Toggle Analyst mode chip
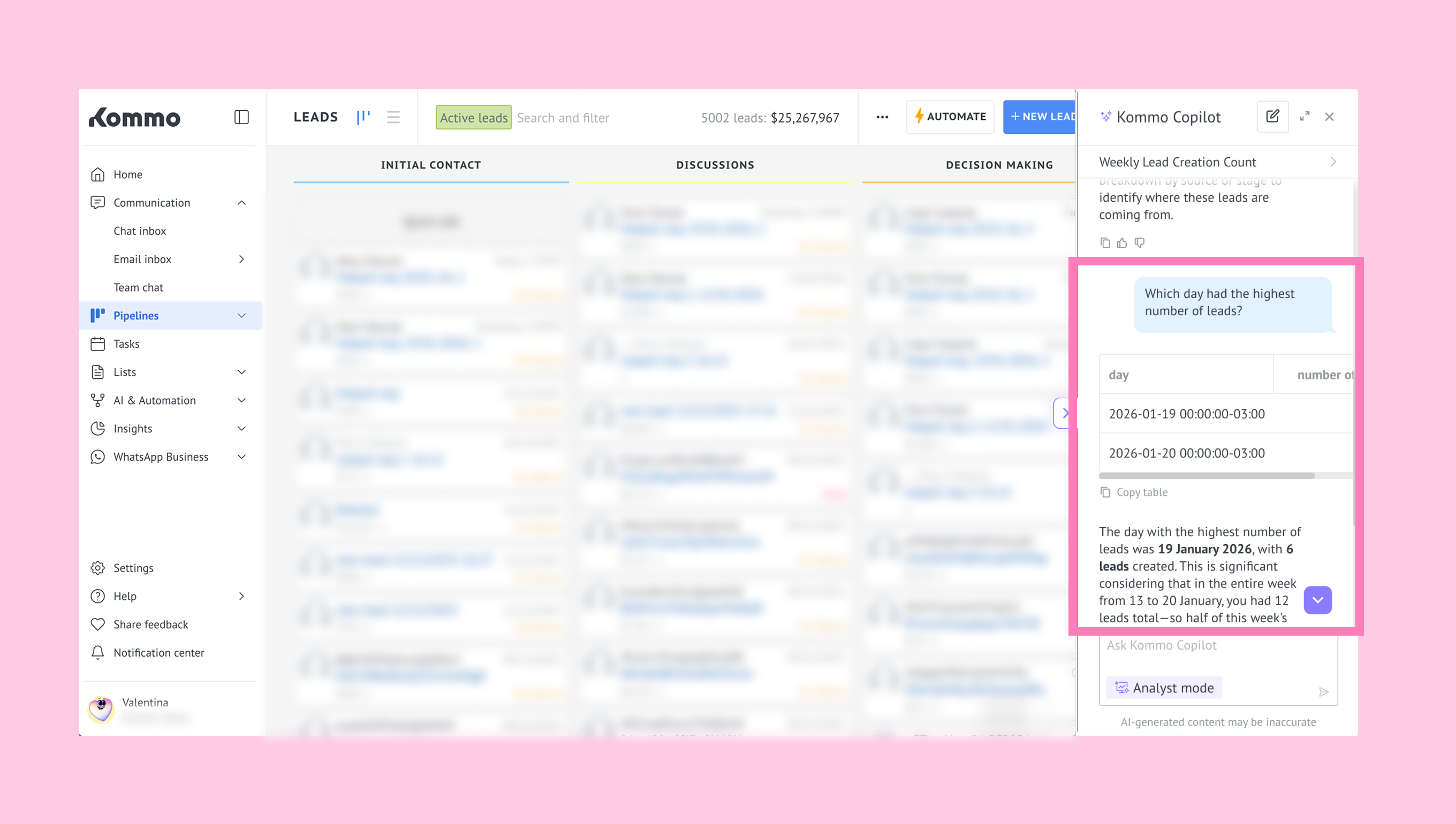This screenshot has width=1456, height=824. click(x=1164, y=688)
